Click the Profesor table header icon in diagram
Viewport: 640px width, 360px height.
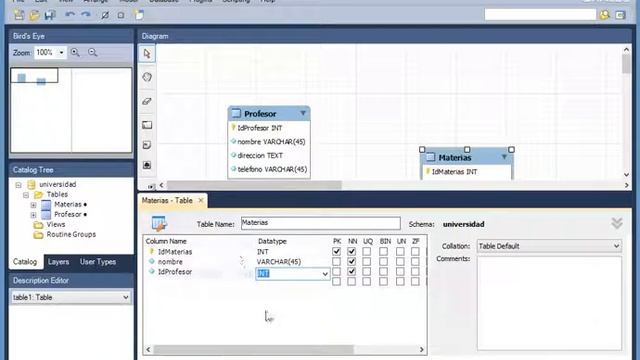click(236, 113)
